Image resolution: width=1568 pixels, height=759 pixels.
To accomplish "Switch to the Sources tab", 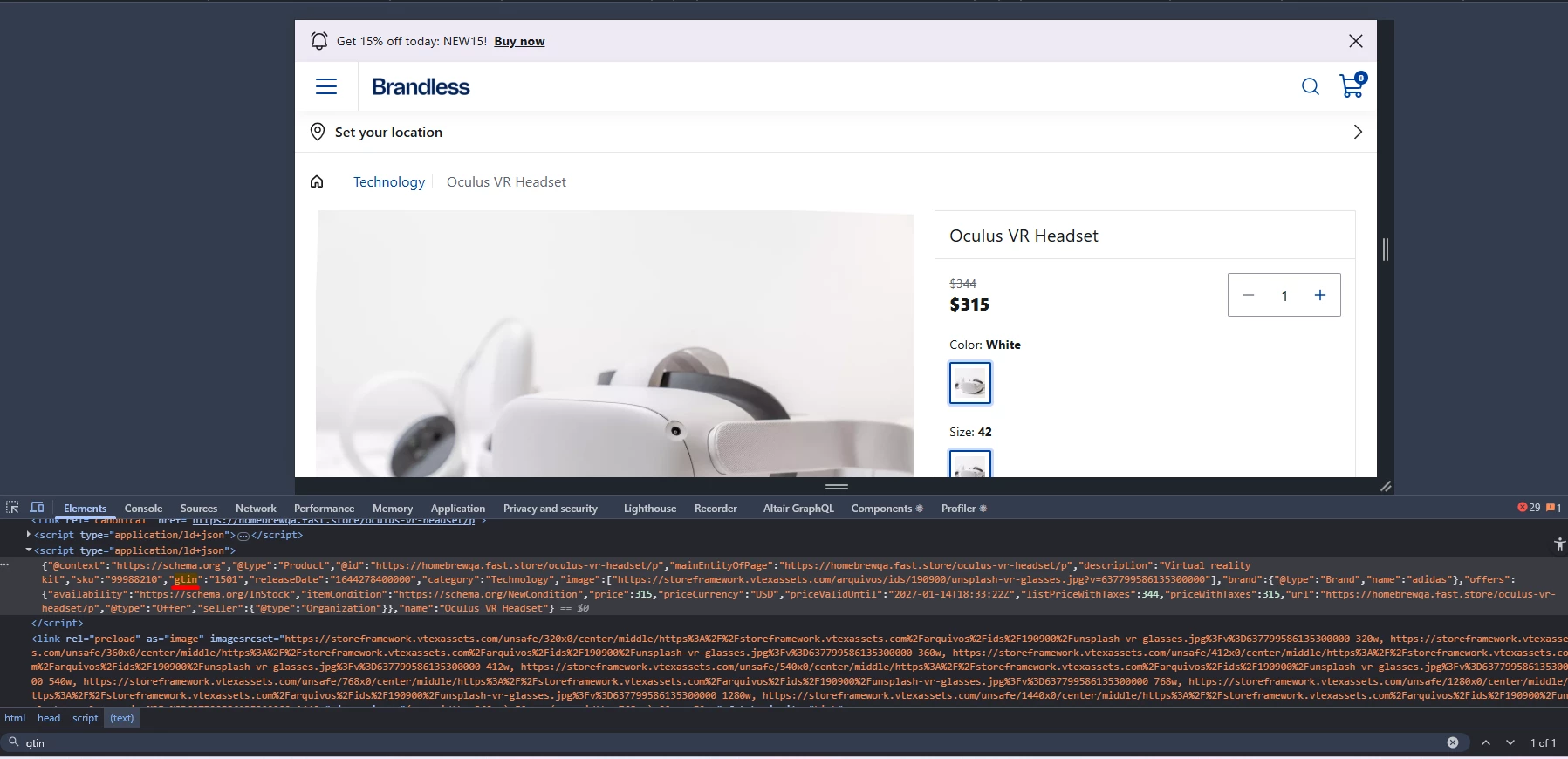I will 199,509.
